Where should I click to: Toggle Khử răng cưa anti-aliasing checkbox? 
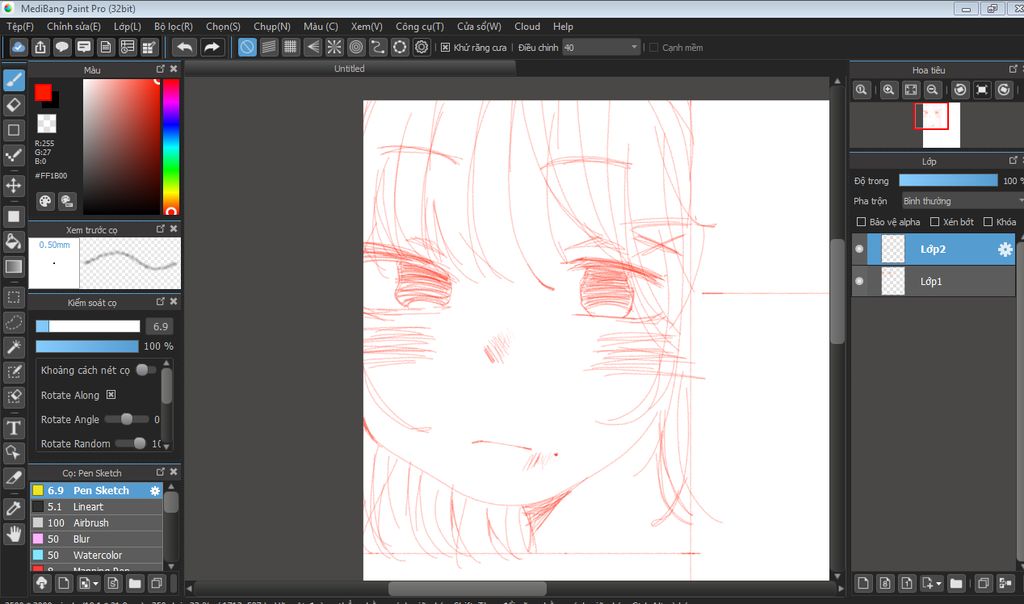(x=445, y=48)
